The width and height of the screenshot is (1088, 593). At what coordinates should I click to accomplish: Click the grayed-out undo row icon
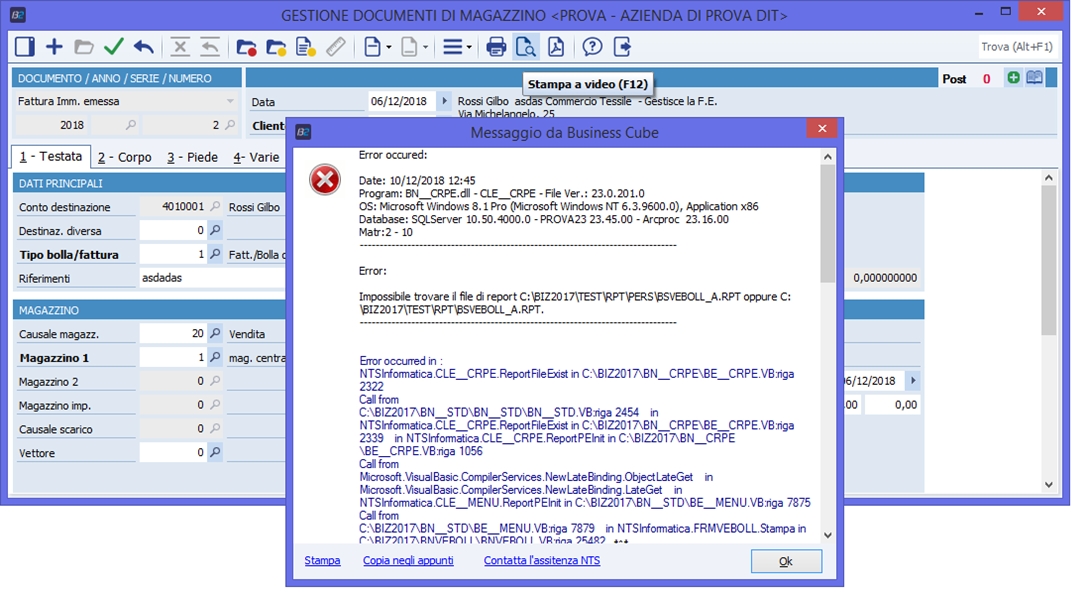tap(210, 47)
